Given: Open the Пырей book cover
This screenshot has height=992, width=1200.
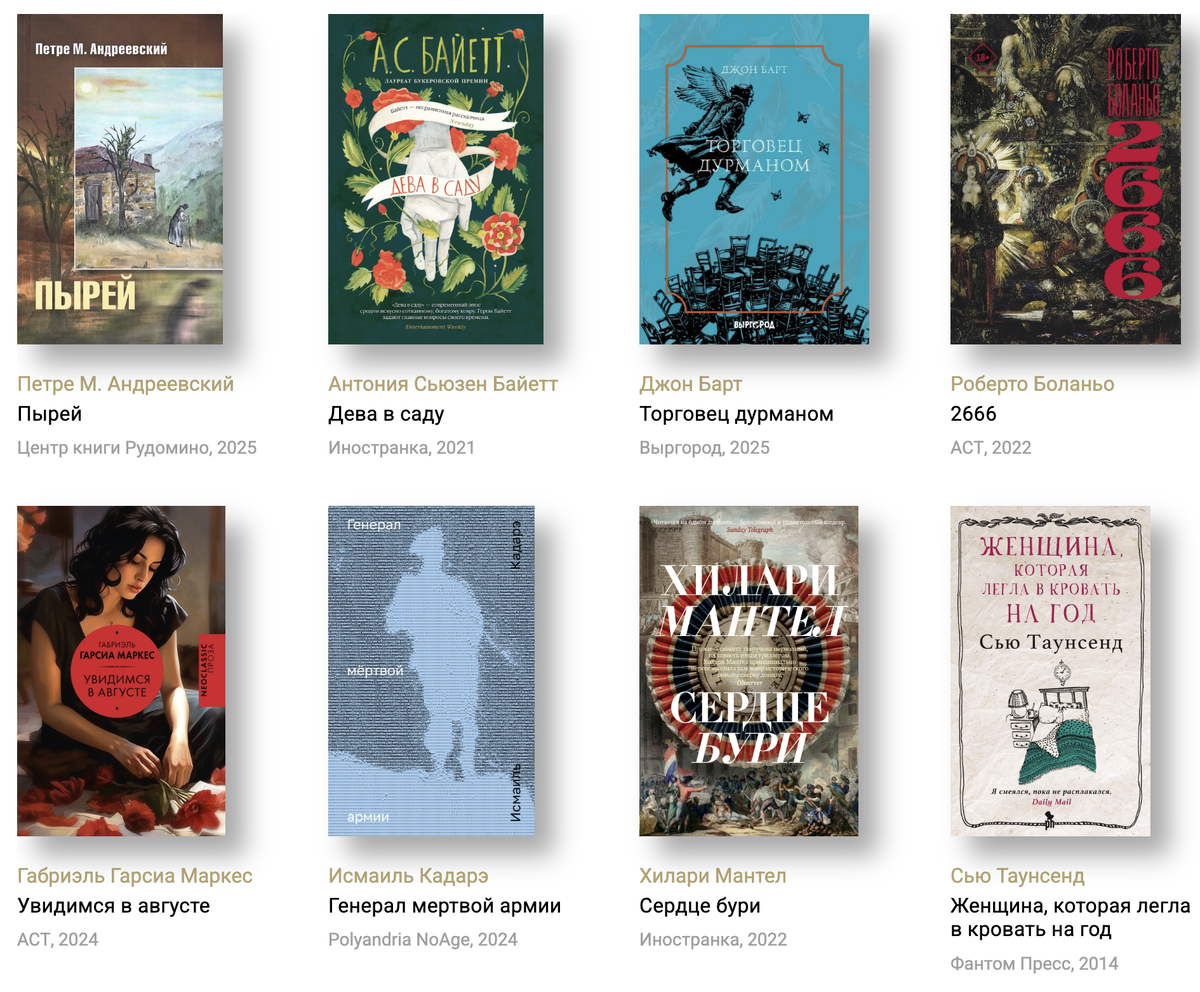Looking at the screenshot, I should (x=120, y=179).
